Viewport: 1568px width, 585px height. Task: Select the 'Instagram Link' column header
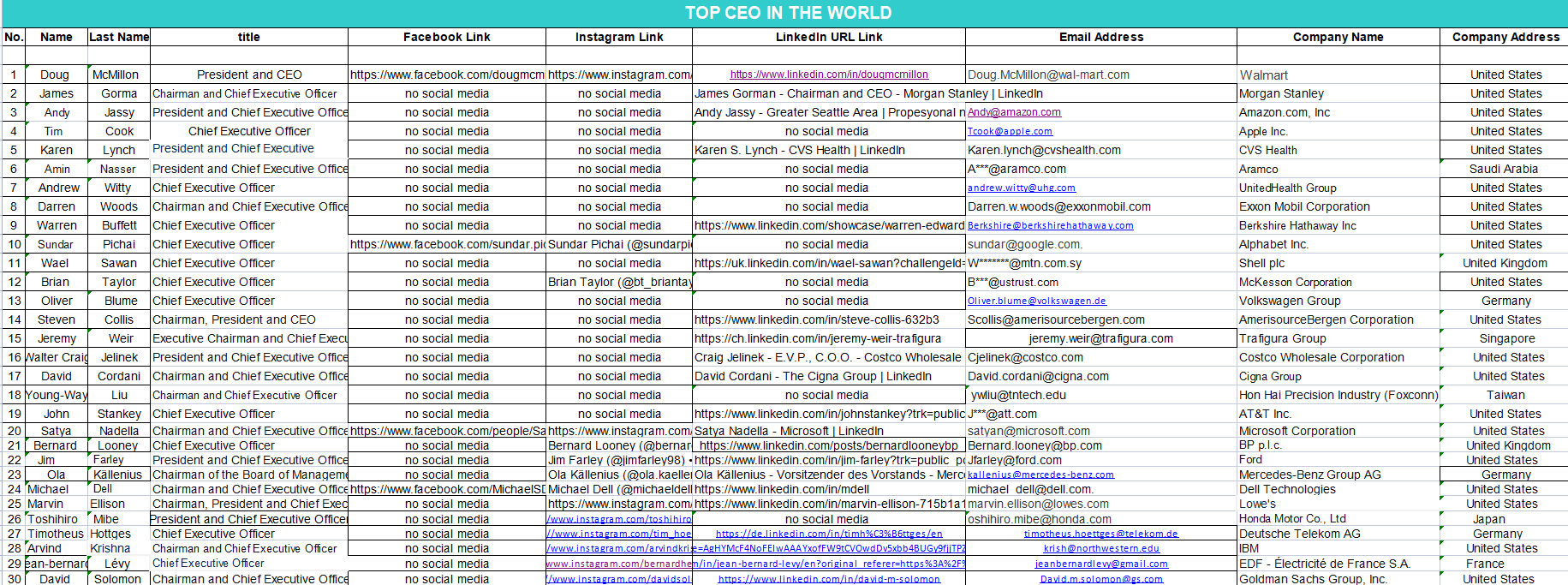(x=619, y=37)
